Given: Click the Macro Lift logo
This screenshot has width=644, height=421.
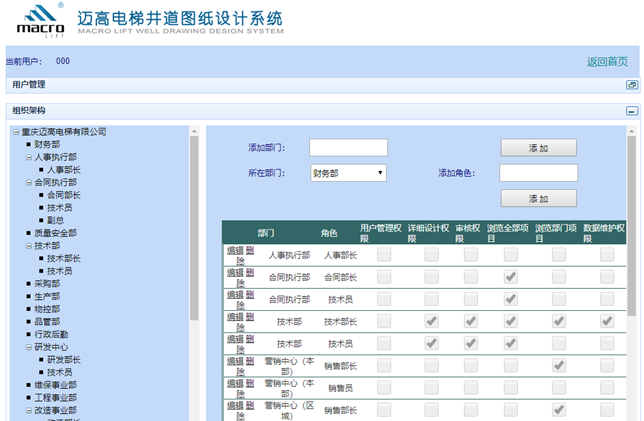Looking at the screenshot, I should click(39, 20).
